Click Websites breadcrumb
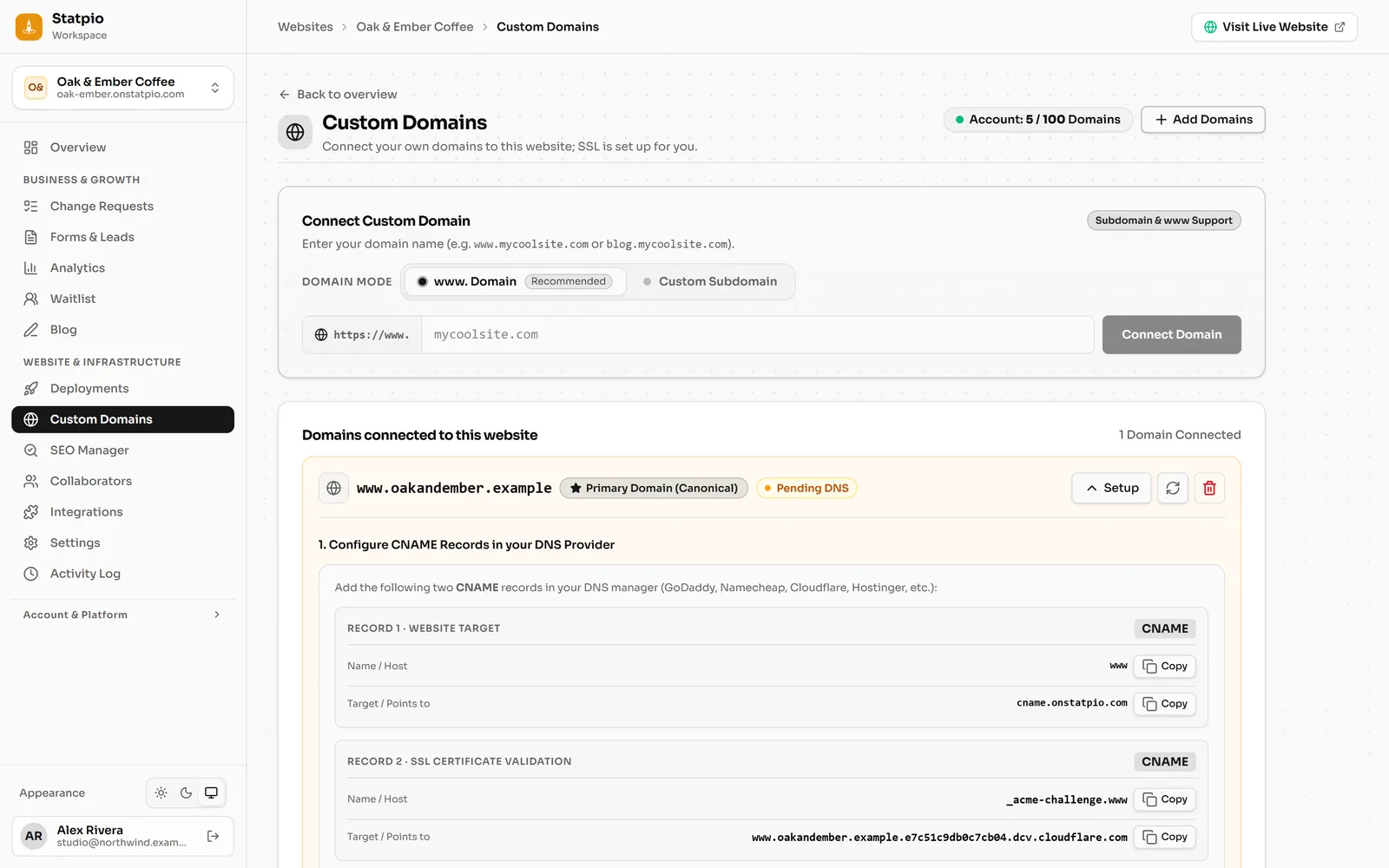The width and height of the screenshot is (1389, 868). click(306, 27)
